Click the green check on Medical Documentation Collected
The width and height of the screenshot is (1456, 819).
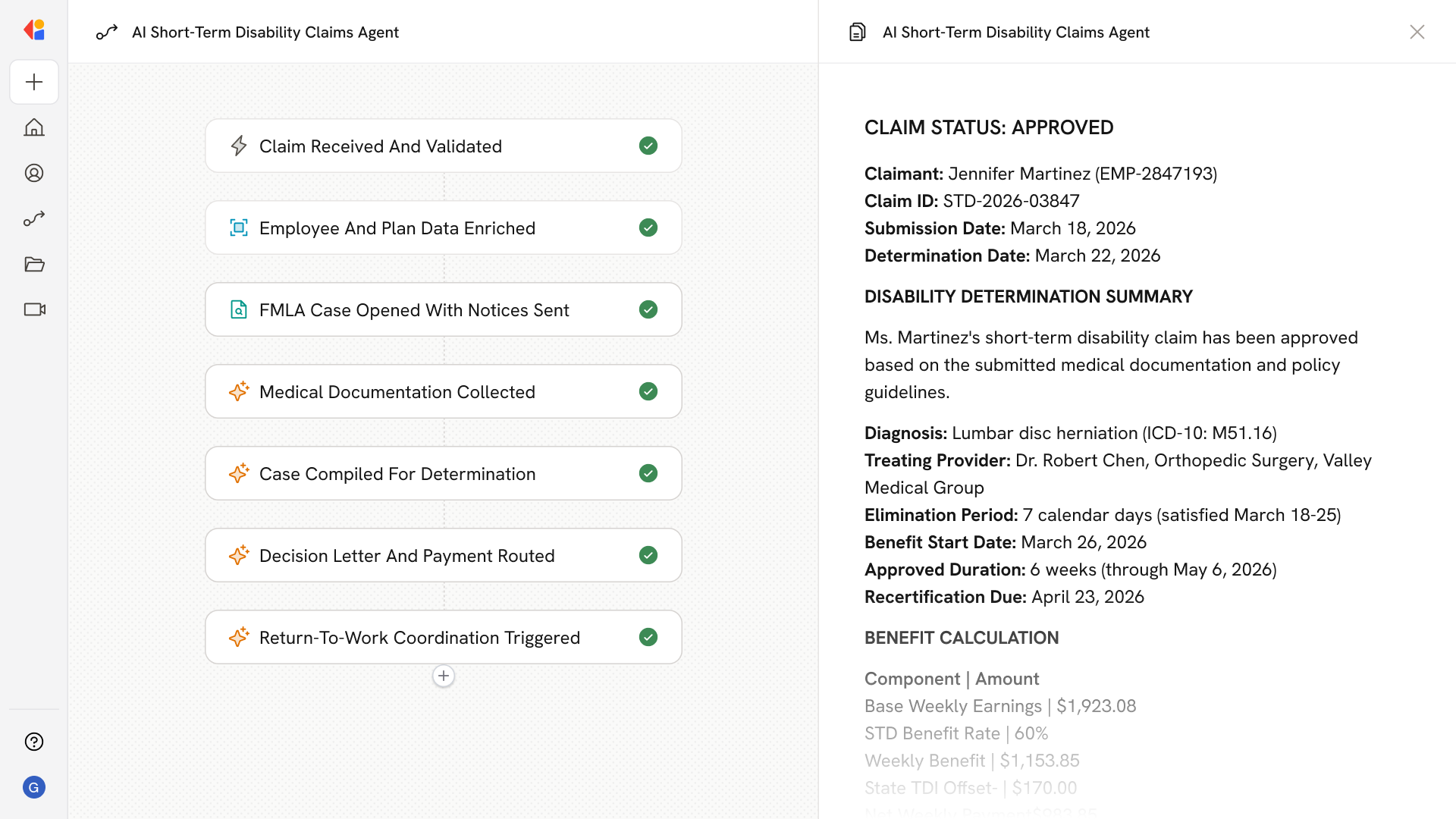point(648,391)
